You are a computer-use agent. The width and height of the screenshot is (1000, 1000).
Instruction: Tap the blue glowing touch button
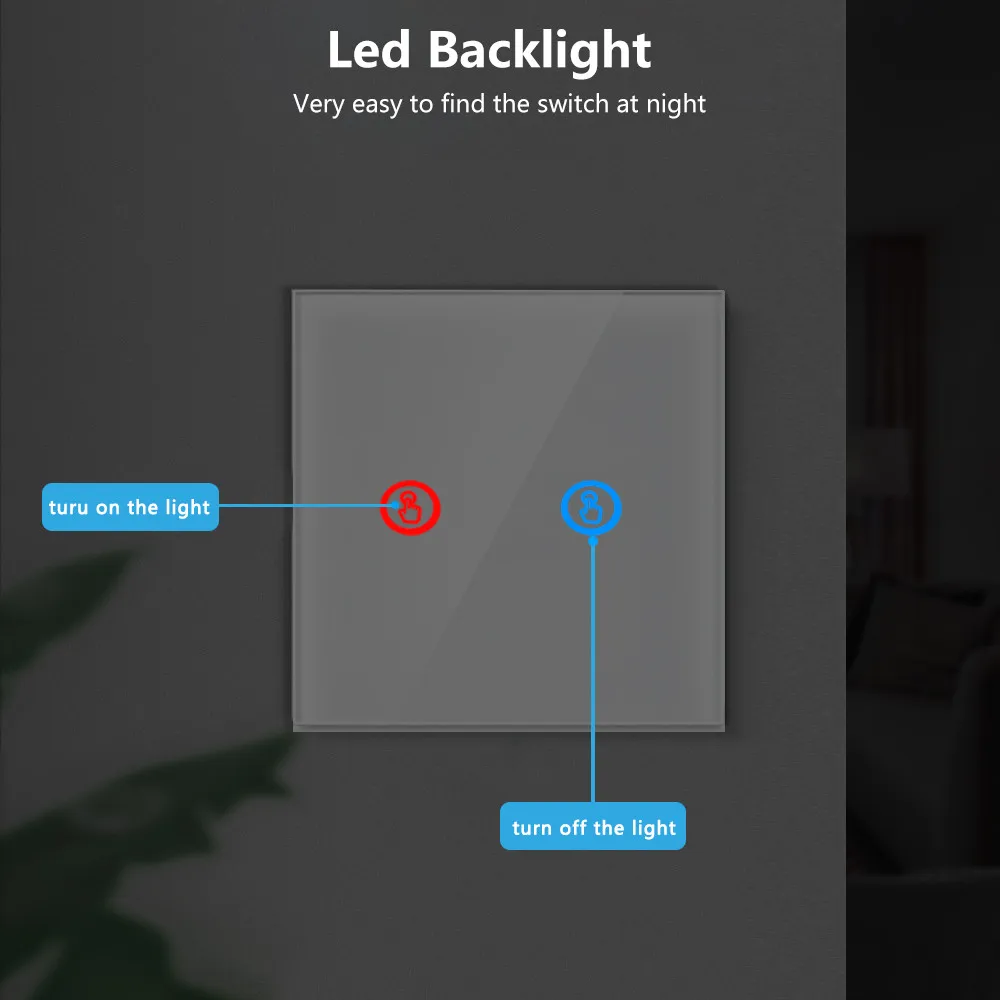(x=591, y=509)
